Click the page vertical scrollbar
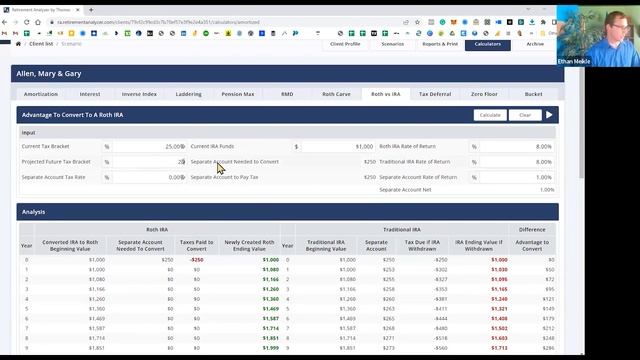 coord(581,122)
